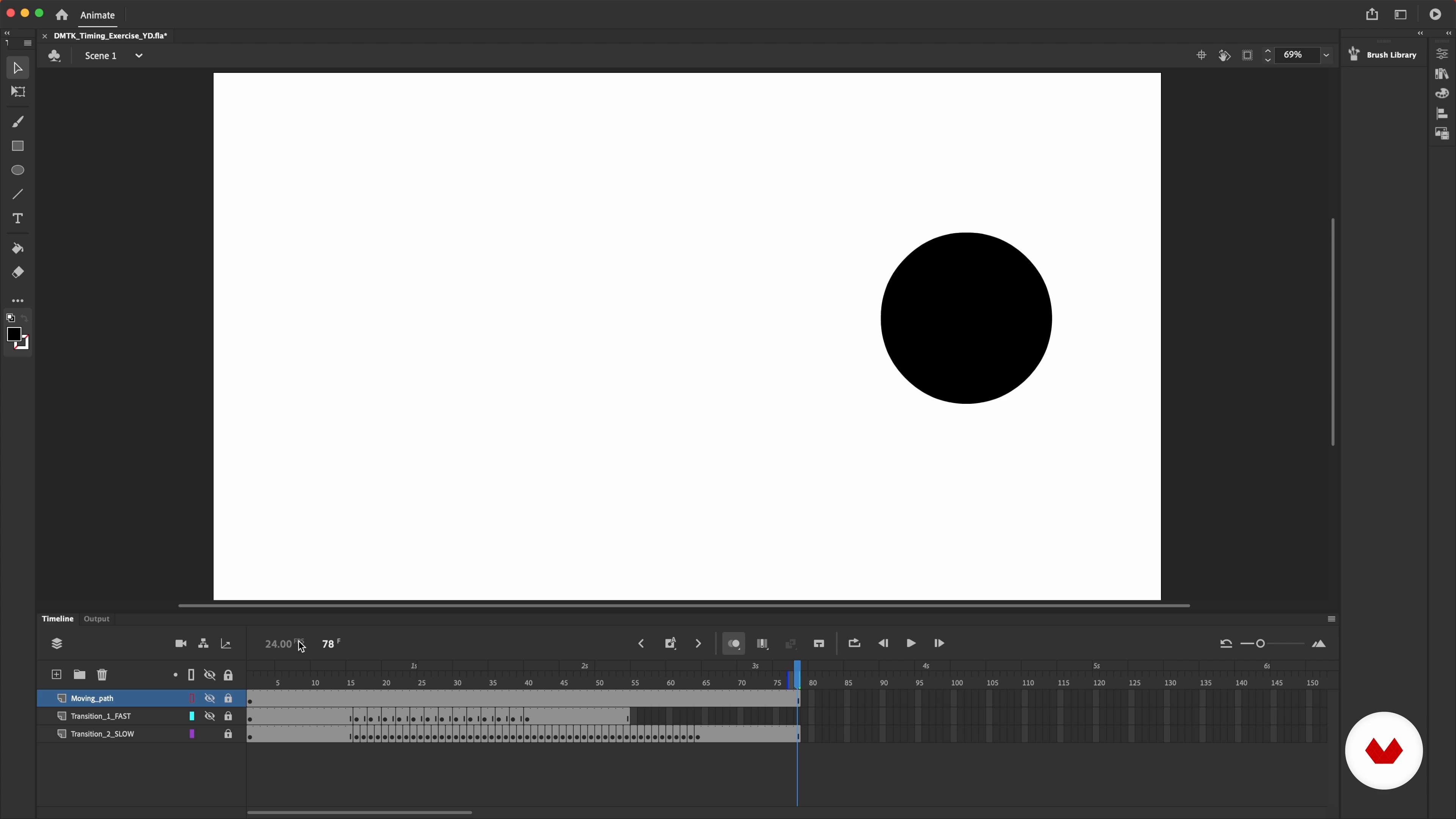Viewport: 1456px width, 819px height.
Task: Open the more tools ellipsis
Action: [x=17, y=301]
